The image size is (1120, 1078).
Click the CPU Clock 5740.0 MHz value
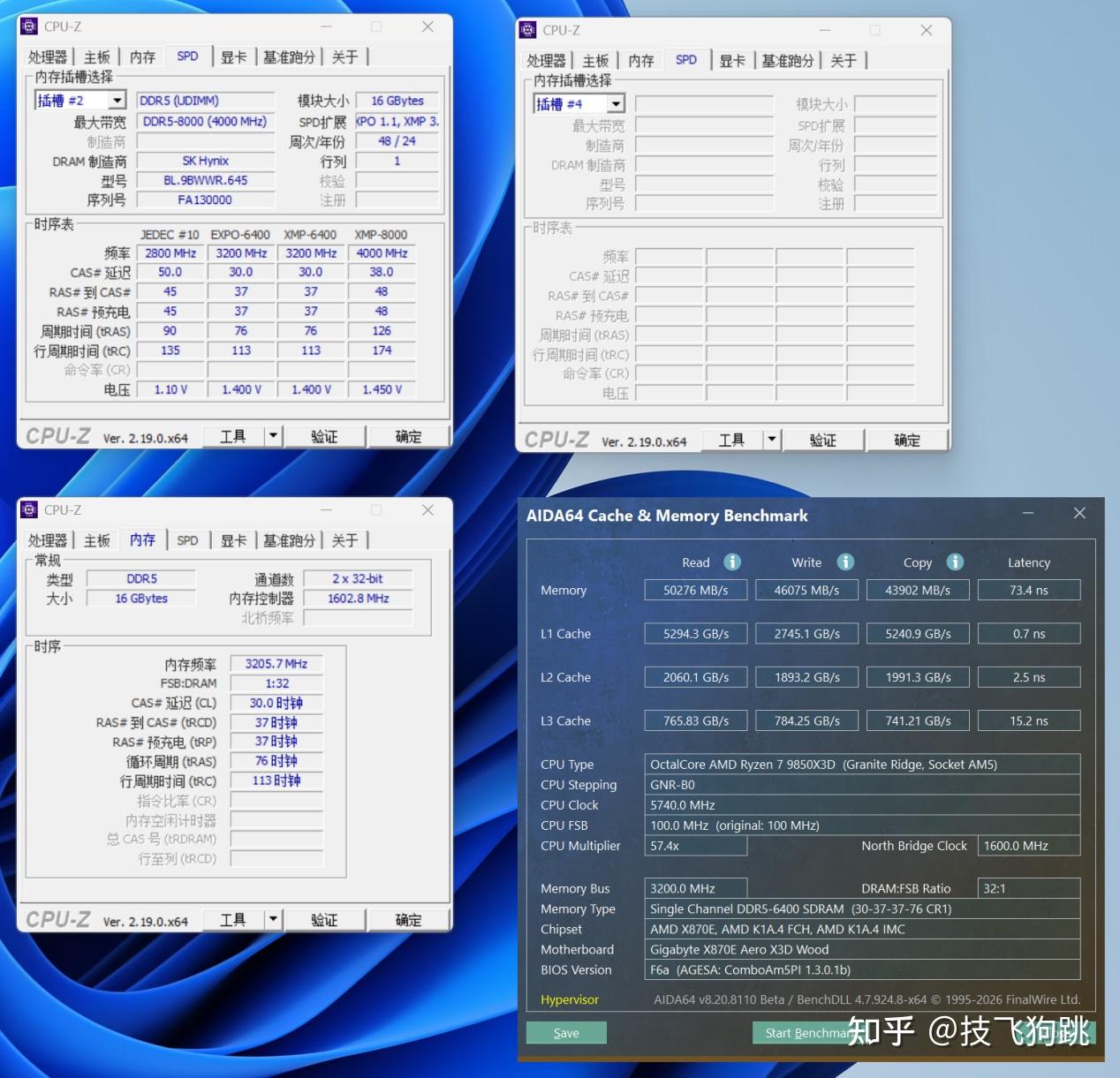[862, 805]
